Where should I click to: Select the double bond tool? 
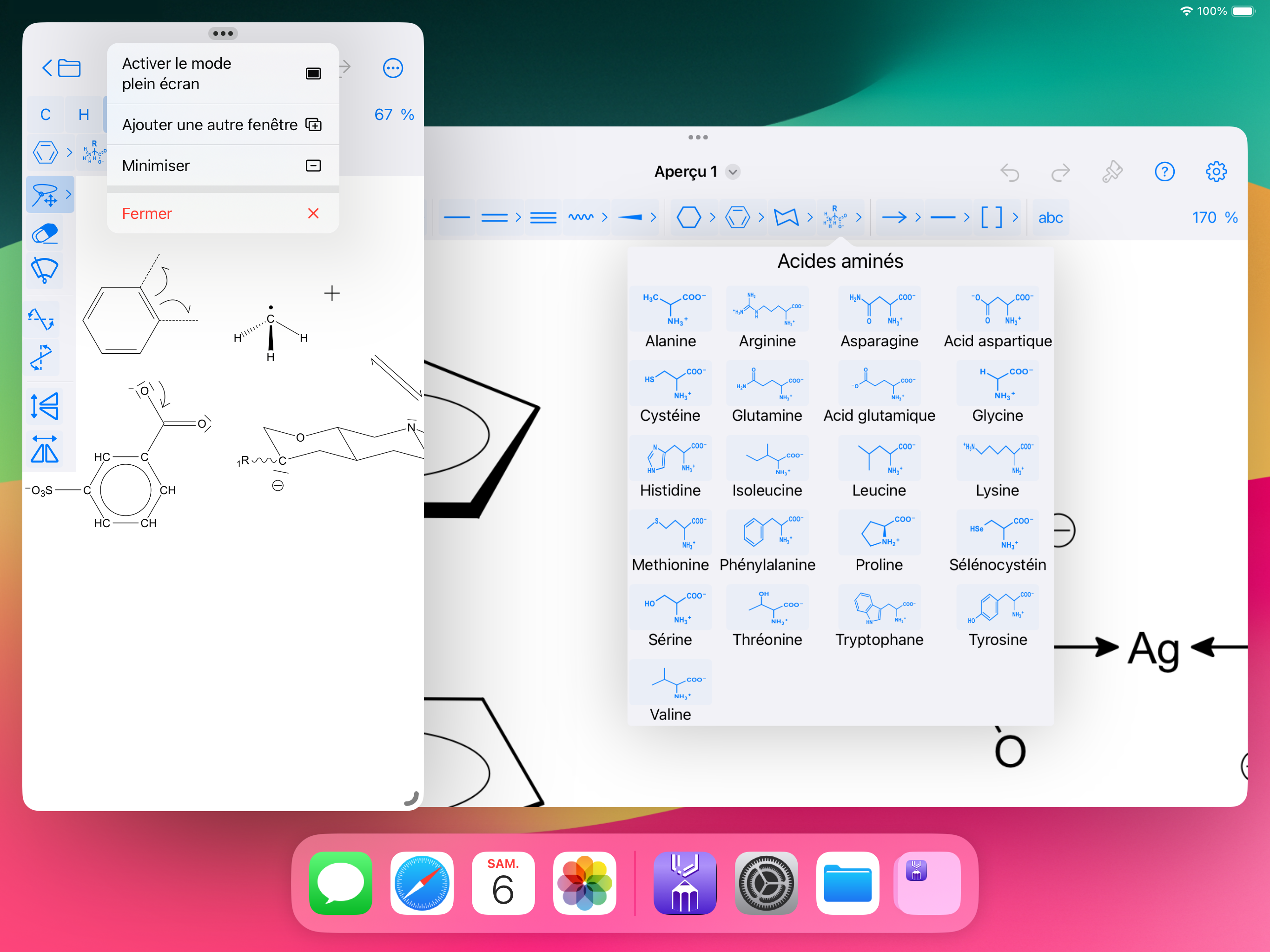494,218
